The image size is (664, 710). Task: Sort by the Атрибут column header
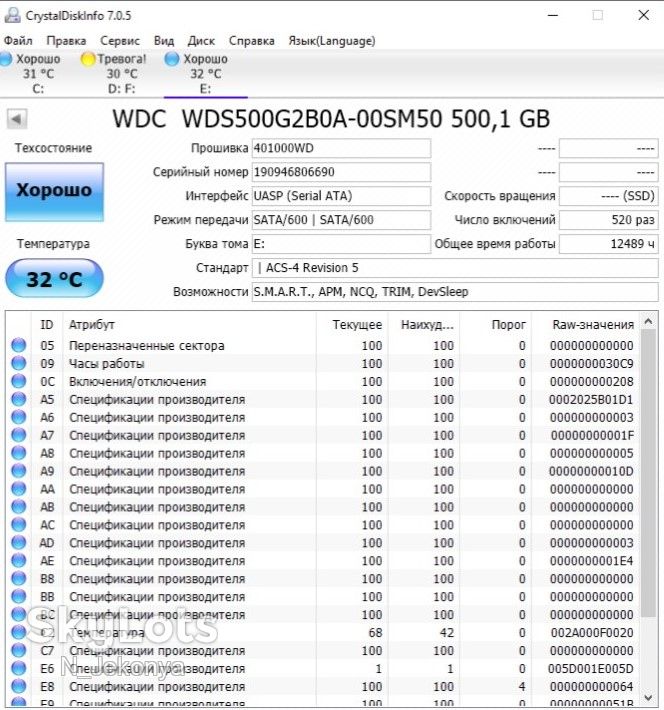pos(189,325)
